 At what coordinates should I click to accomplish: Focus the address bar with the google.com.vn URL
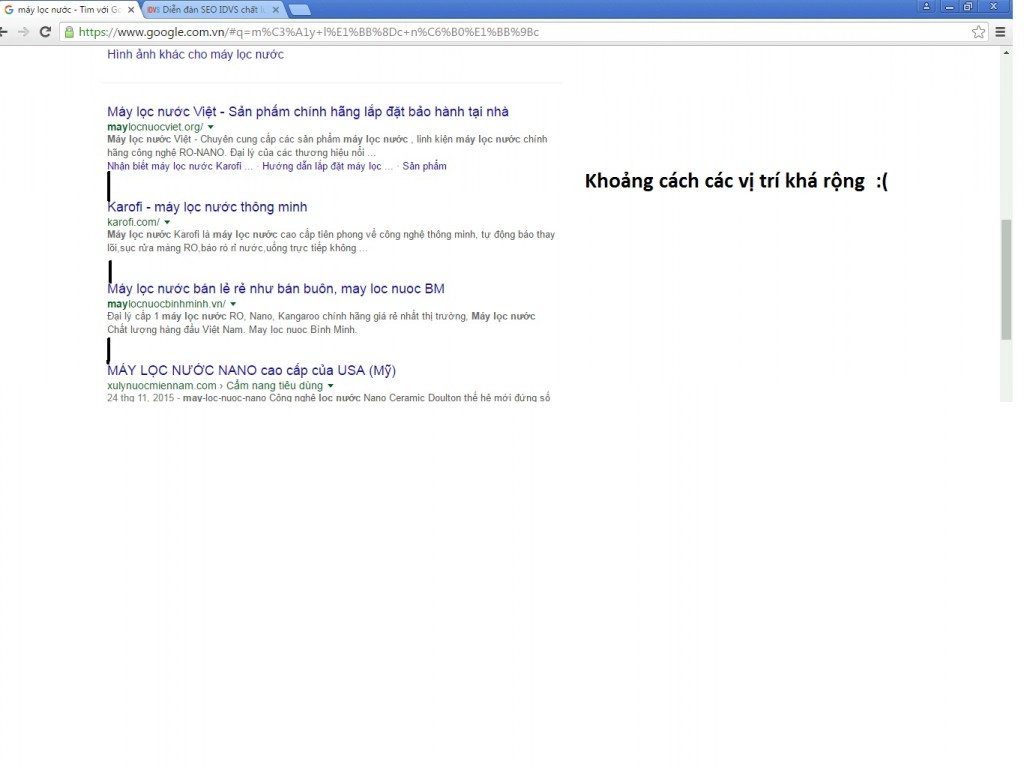point(522,32)
